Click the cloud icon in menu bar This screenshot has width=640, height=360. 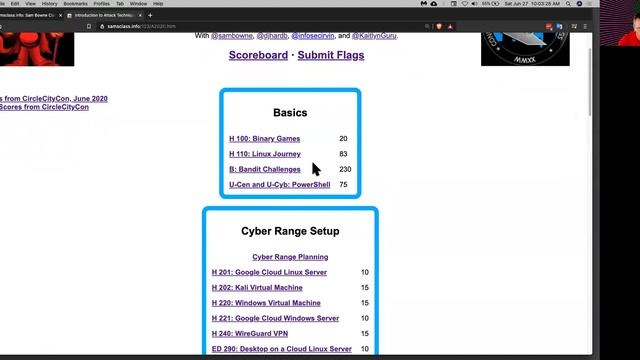click(x=434, y=4)
